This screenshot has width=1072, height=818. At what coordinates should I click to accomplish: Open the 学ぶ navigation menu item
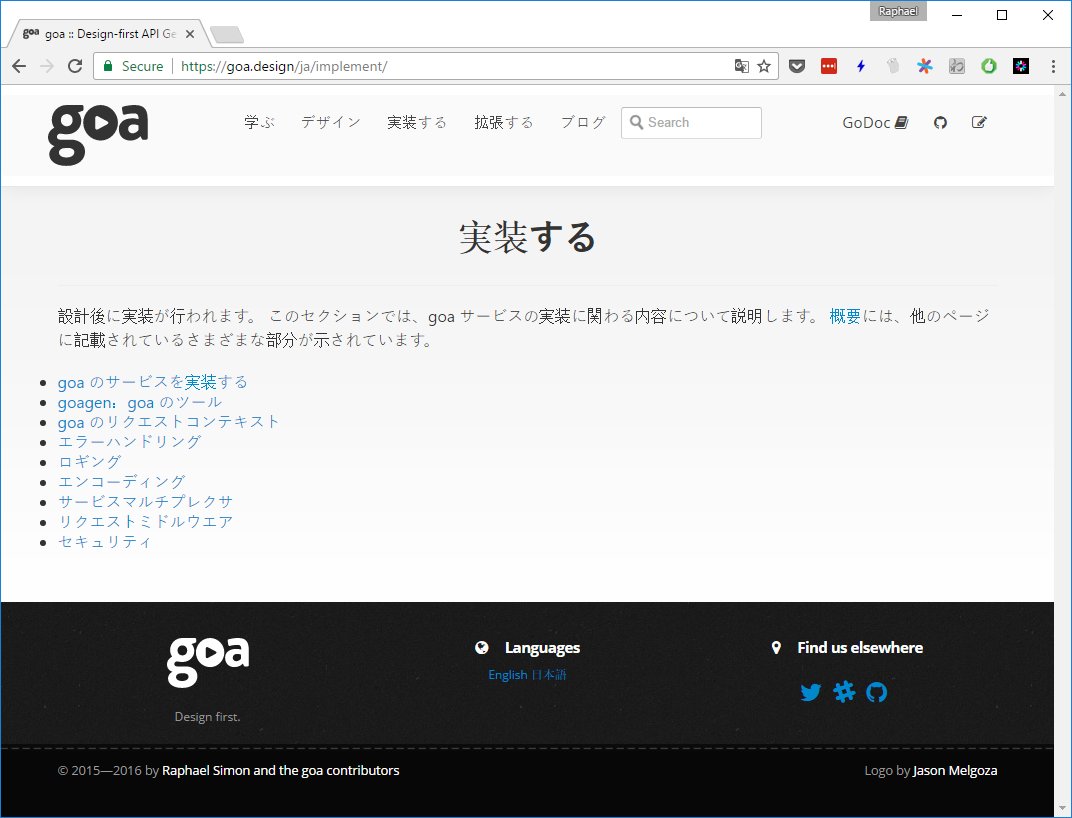[259, 122]
